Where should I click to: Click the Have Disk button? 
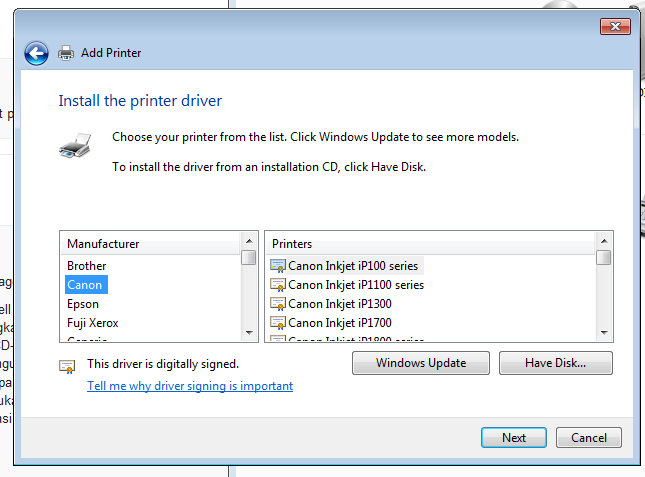(x=556, y=363)
